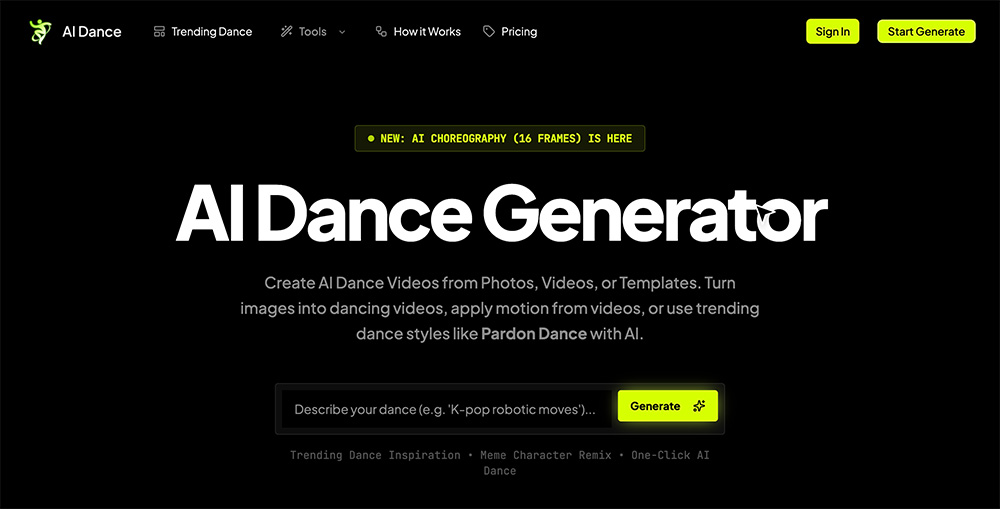
Task: Click the Trending Dance layout icon
Action: 159,31
